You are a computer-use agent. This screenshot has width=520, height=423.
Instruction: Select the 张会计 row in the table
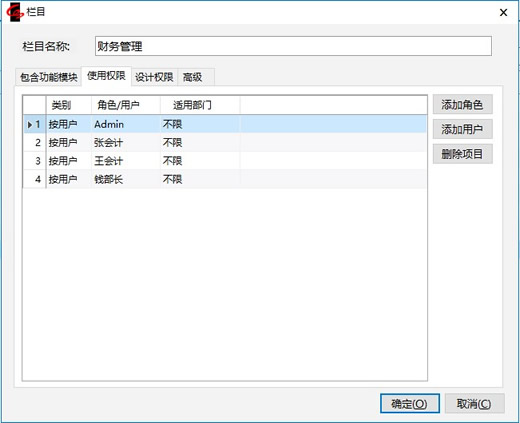[x=225, y=143]
